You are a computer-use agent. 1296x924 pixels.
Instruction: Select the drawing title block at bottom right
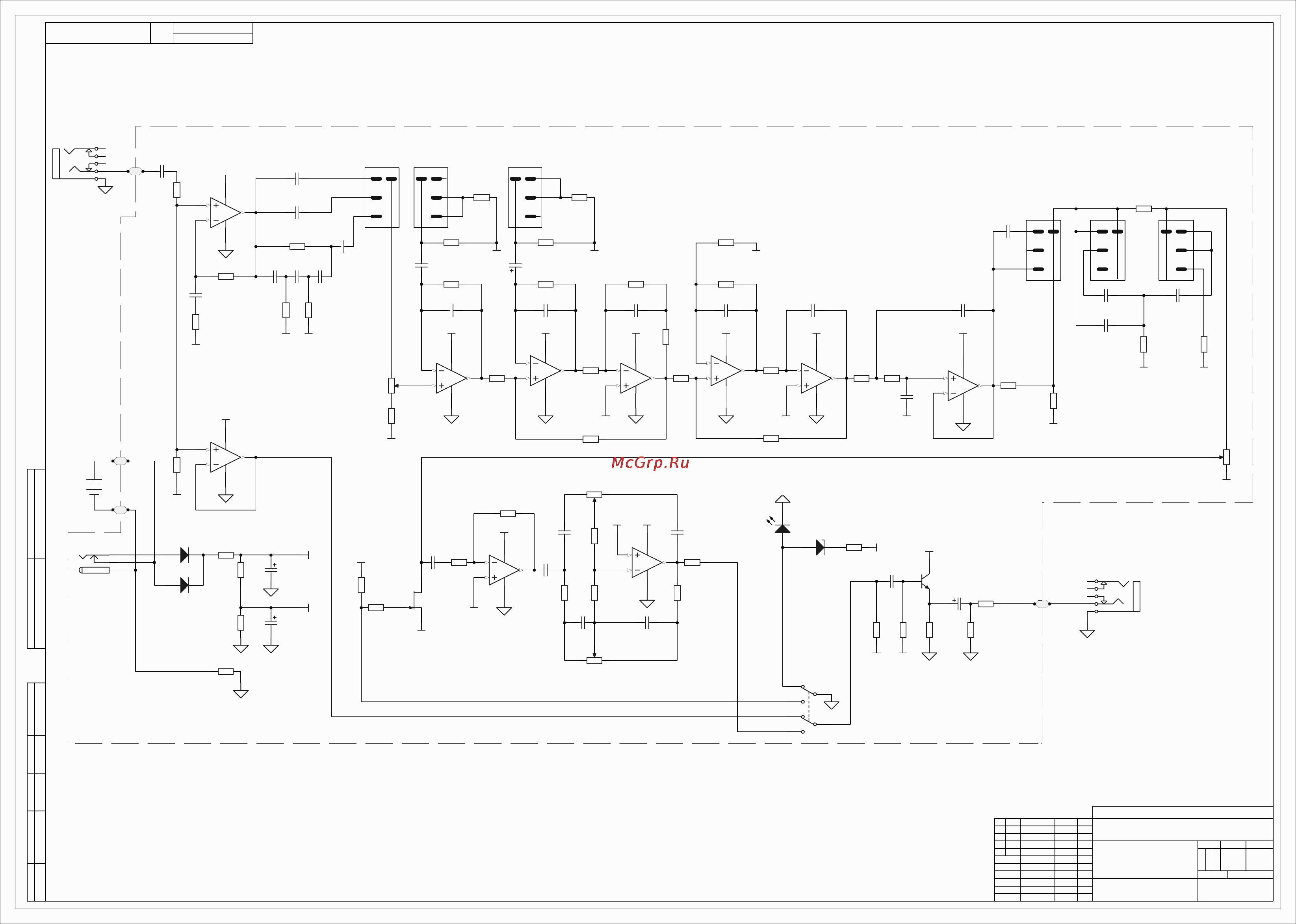click(1133, 853)
